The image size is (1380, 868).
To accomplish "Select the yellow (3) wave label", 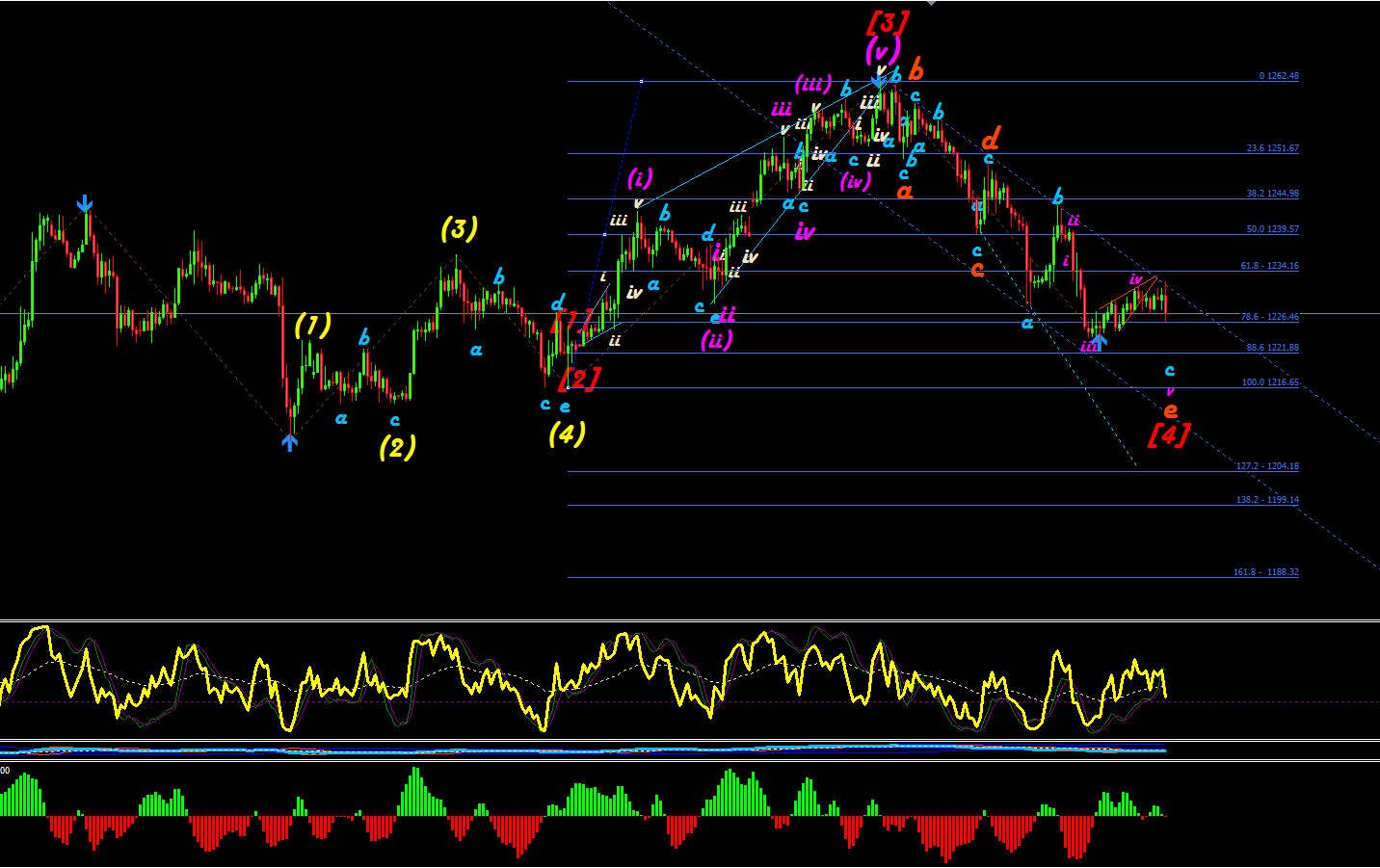I will tap(459, 228).
